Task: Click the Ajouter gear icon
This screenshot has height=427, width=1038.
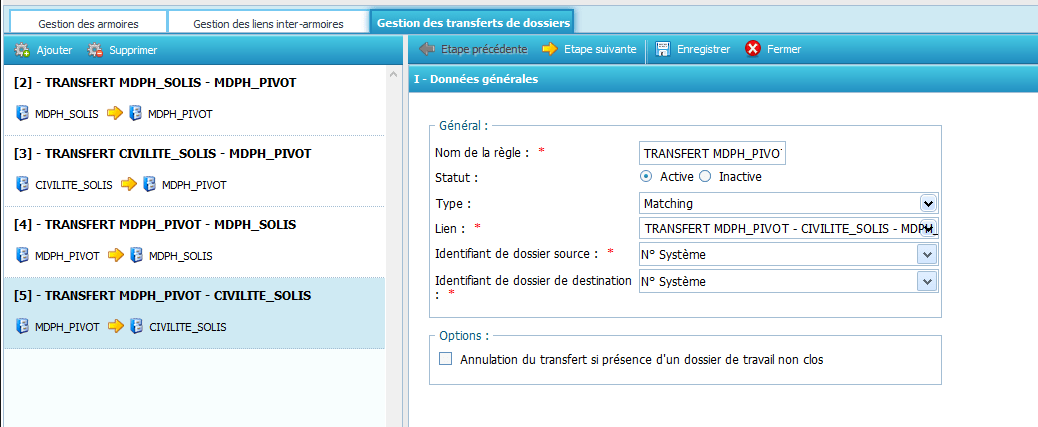Action: 22,49
